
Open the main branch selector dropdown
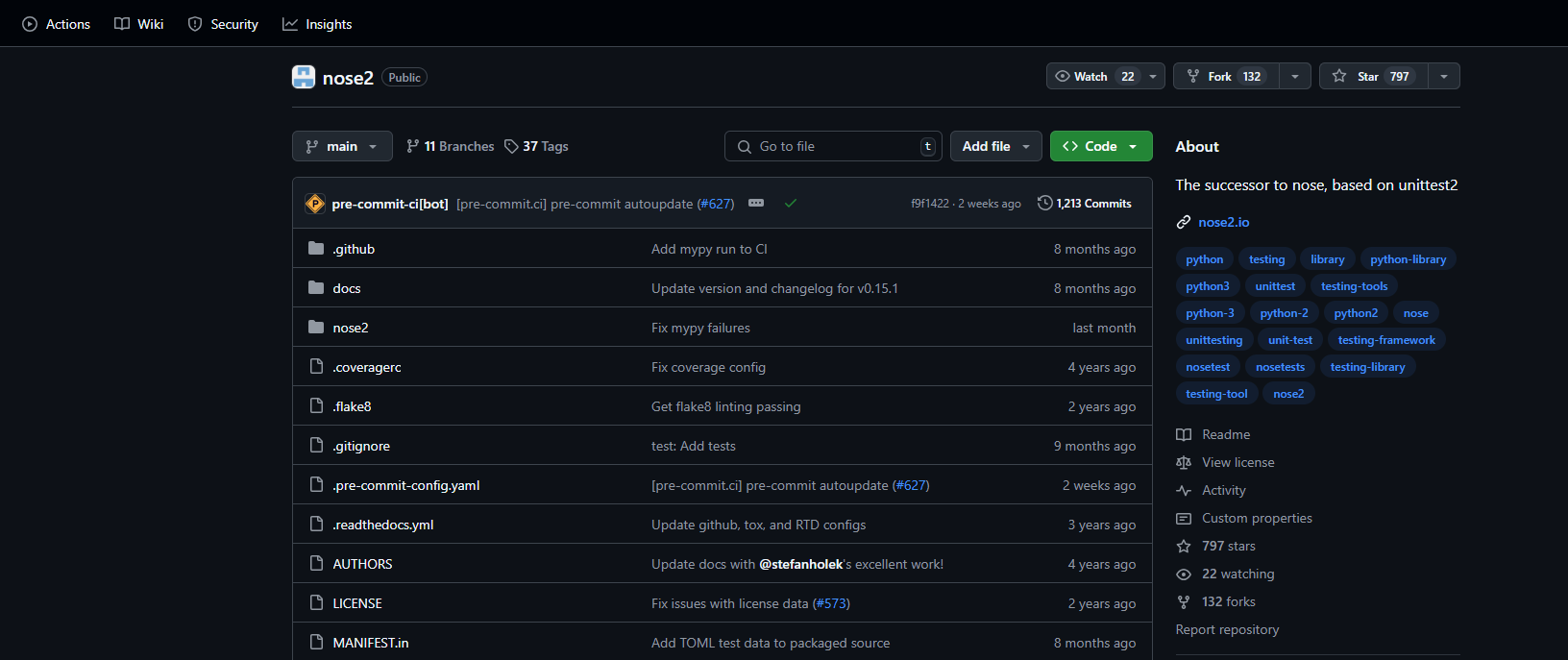coord(342,146)
